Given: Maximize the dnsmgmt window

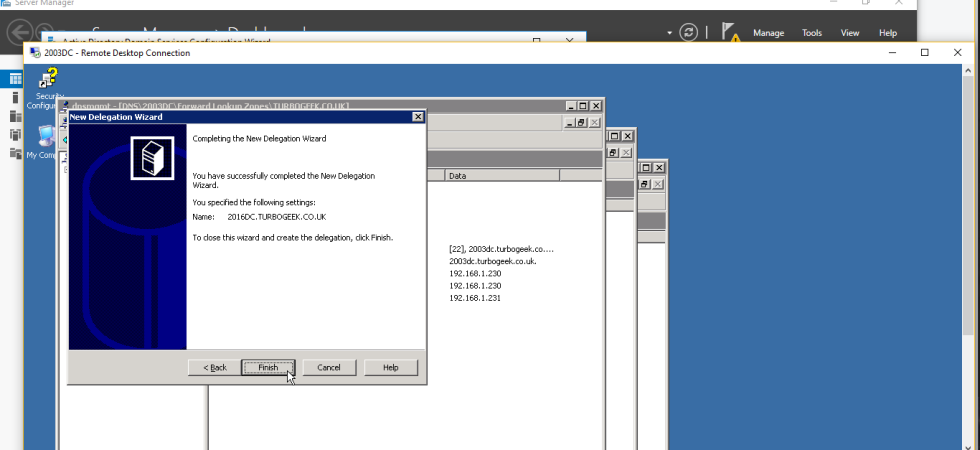Looking at the screenshot, I should [x=583, y=106].
